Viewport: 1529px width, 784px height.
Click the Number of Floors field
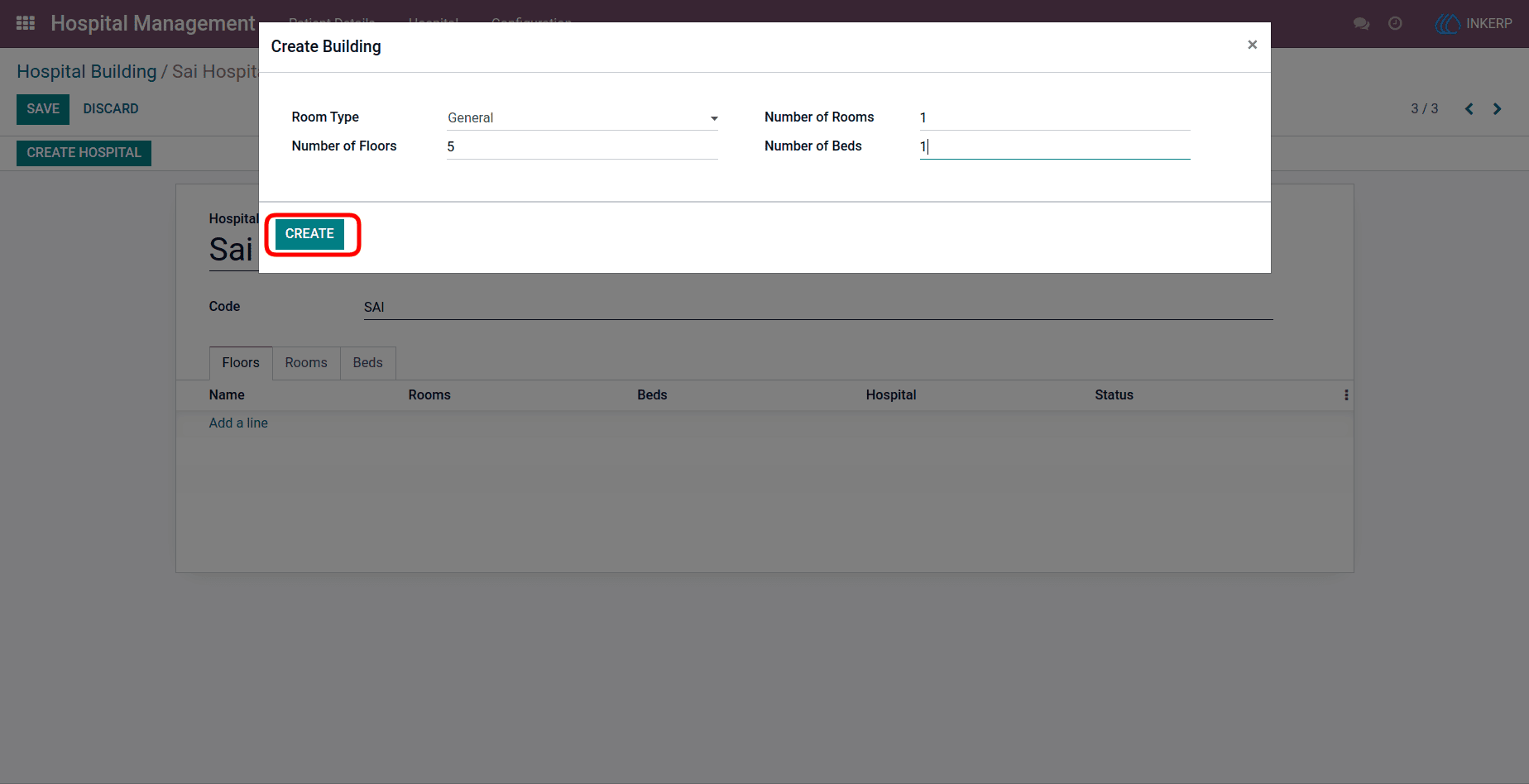click(x=582, y=146)
